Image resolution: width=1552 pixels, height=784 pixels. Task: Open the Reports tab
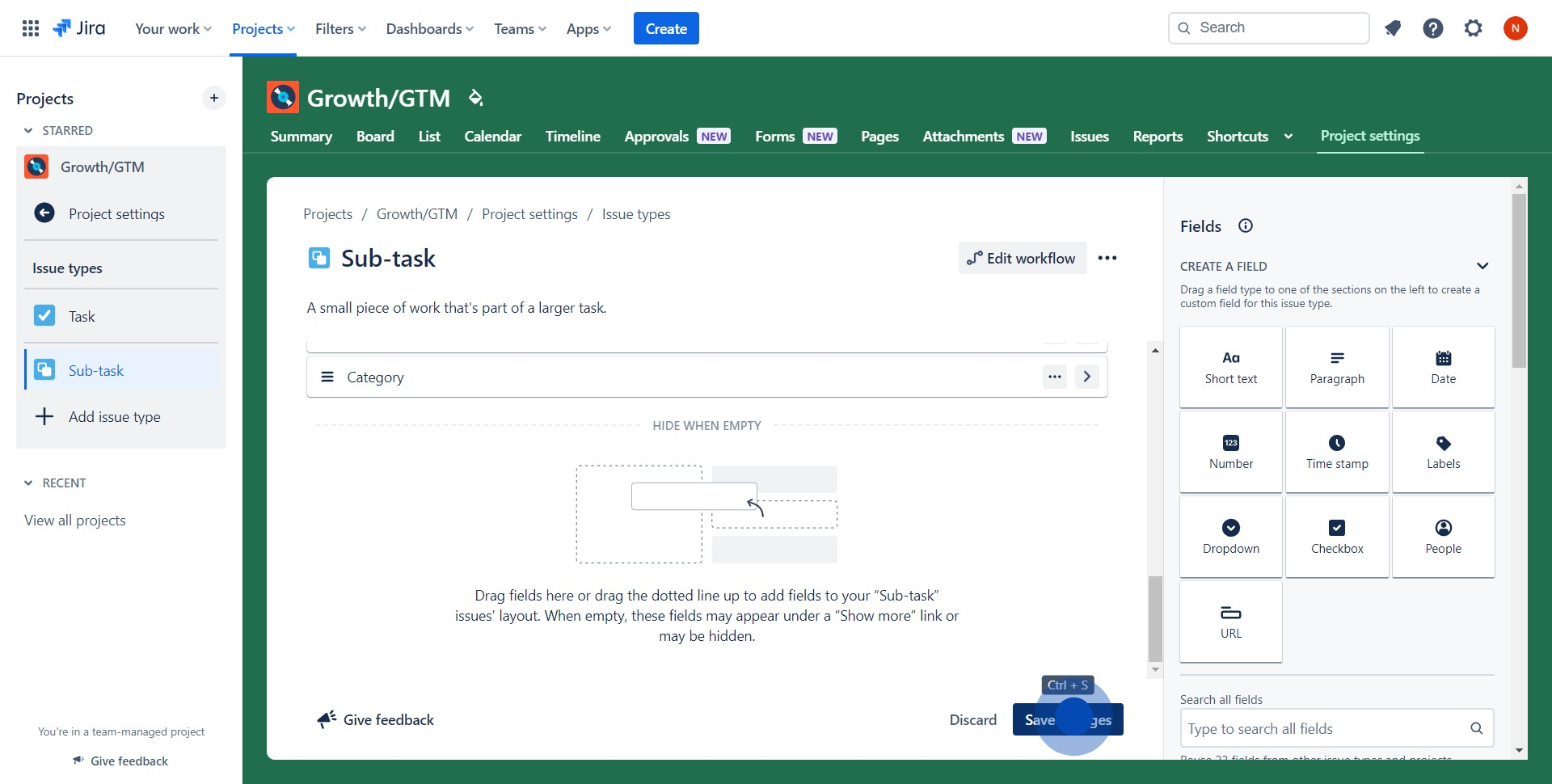click(x=1158, y=137)
